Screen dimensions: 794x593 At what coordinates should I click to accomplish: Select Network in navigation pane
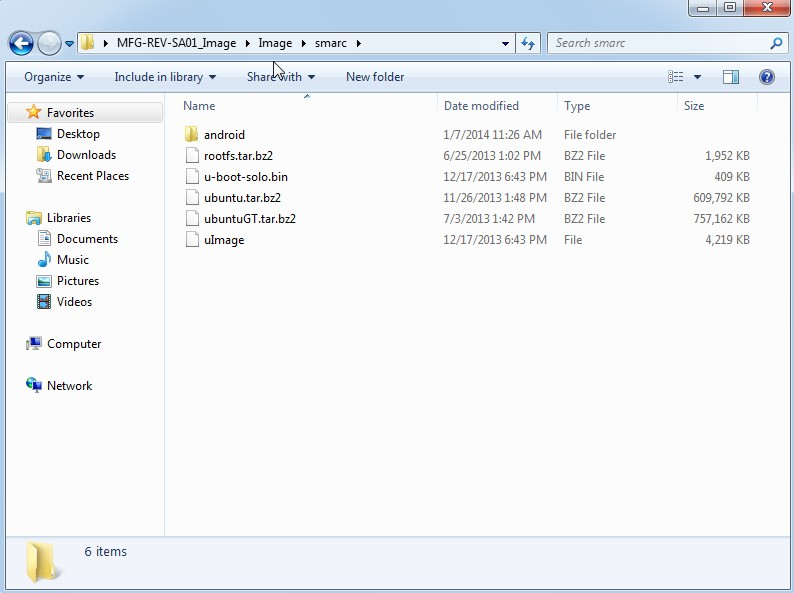tap(69, 386)
